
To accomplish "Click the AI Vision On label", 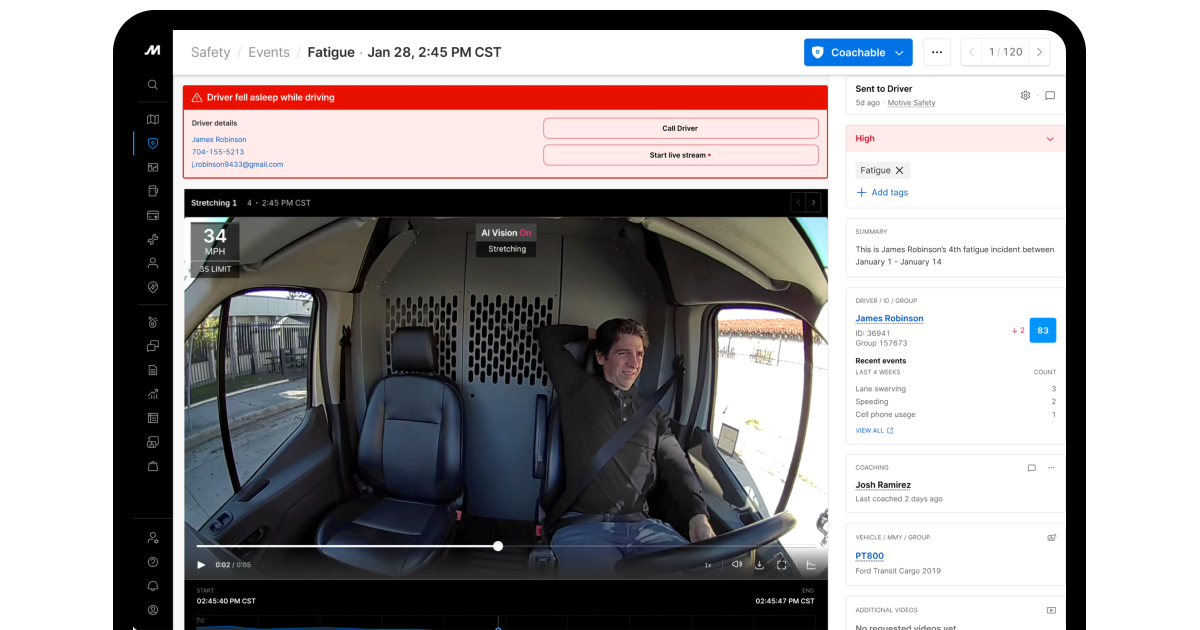I will (506, 233).
